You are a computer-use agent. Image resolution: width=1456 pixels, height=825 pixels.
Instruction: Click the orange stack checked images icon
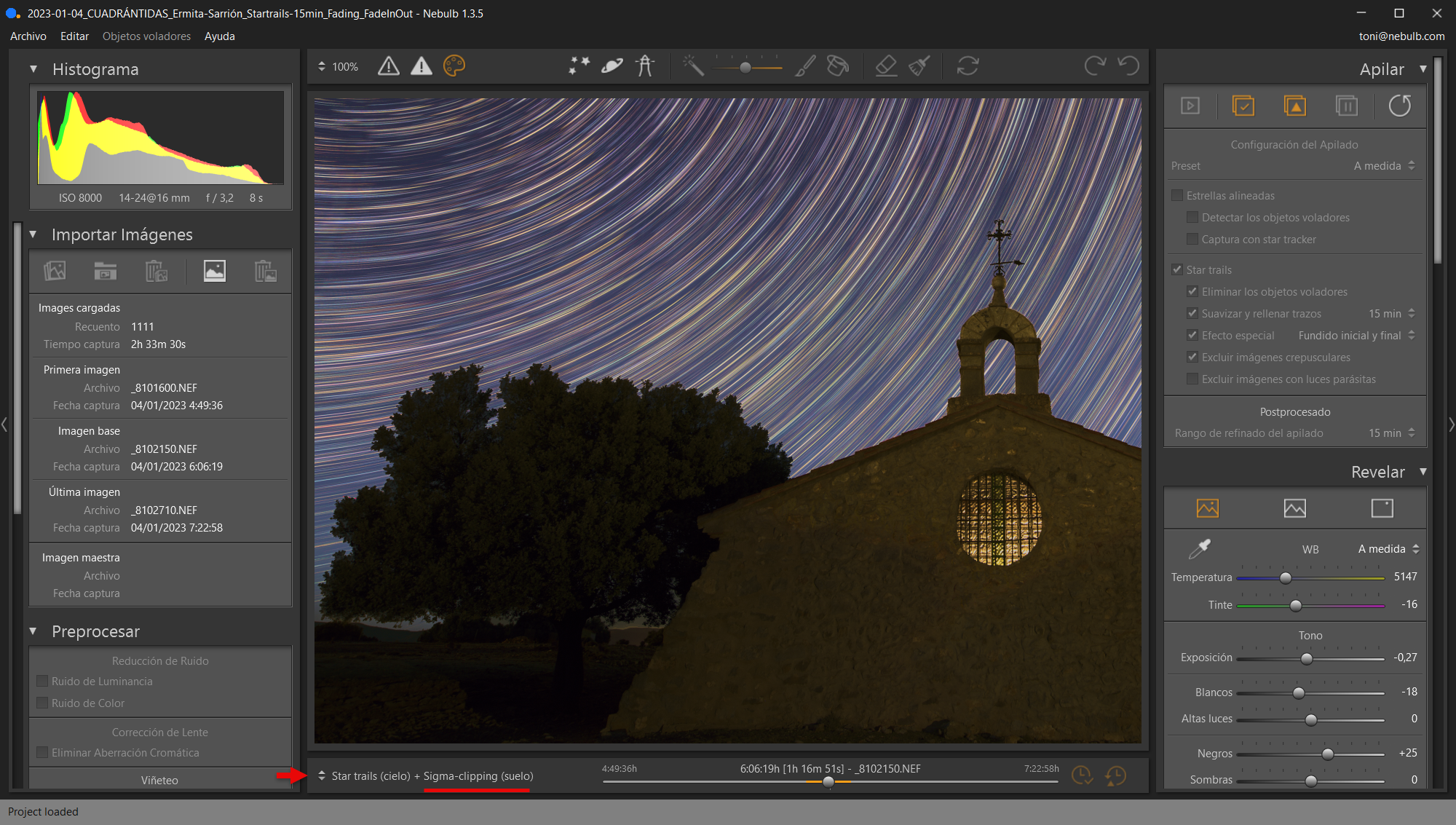click(1243, 106)
